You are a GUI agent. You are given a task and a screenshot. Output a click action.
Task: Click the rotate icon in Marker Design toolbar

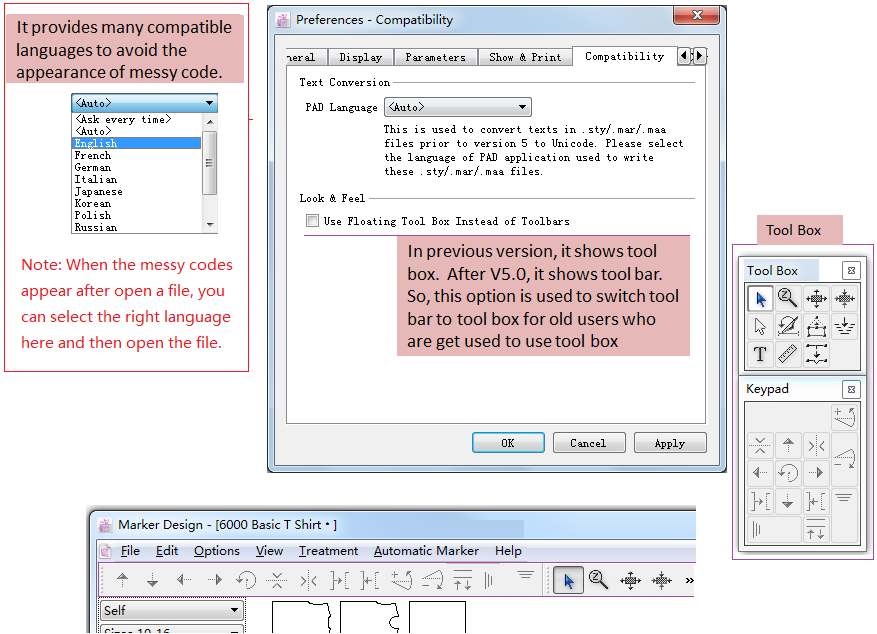tap(246, 580)
